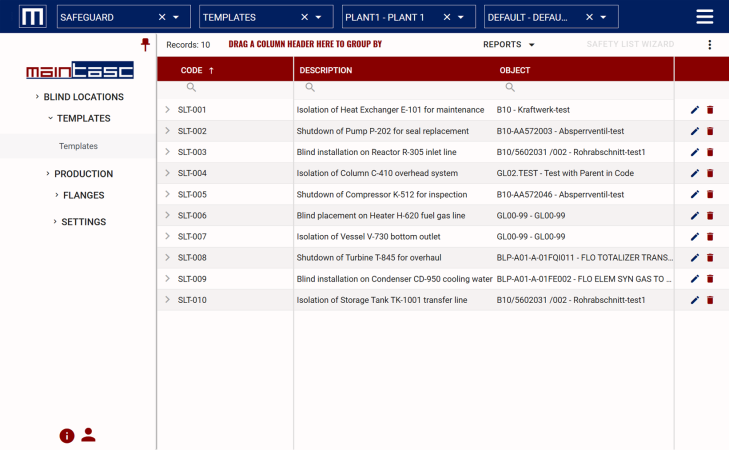This screenshot has width=729, height=450.
Task: Edit record SLT-008 with the pencil icon
Action: 695,258
